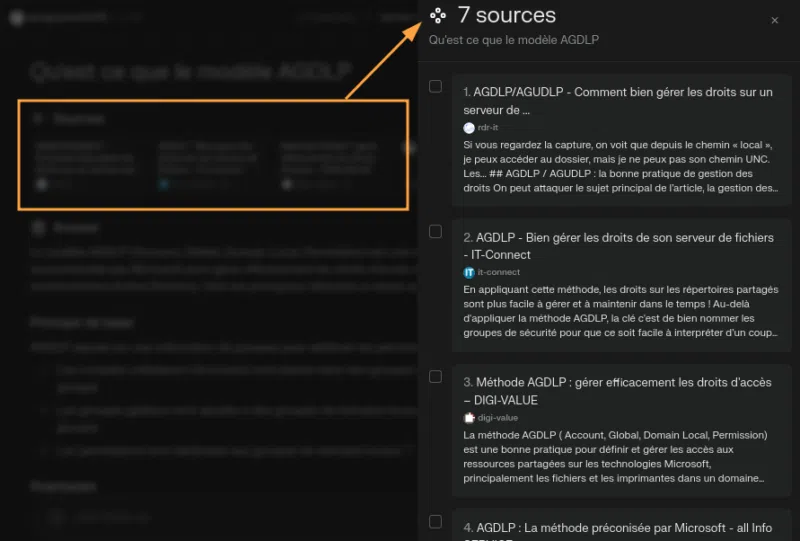This screenshot has width=800, height=541.
Task: Click the digi-value site favicon
Action: coord(469,418)
